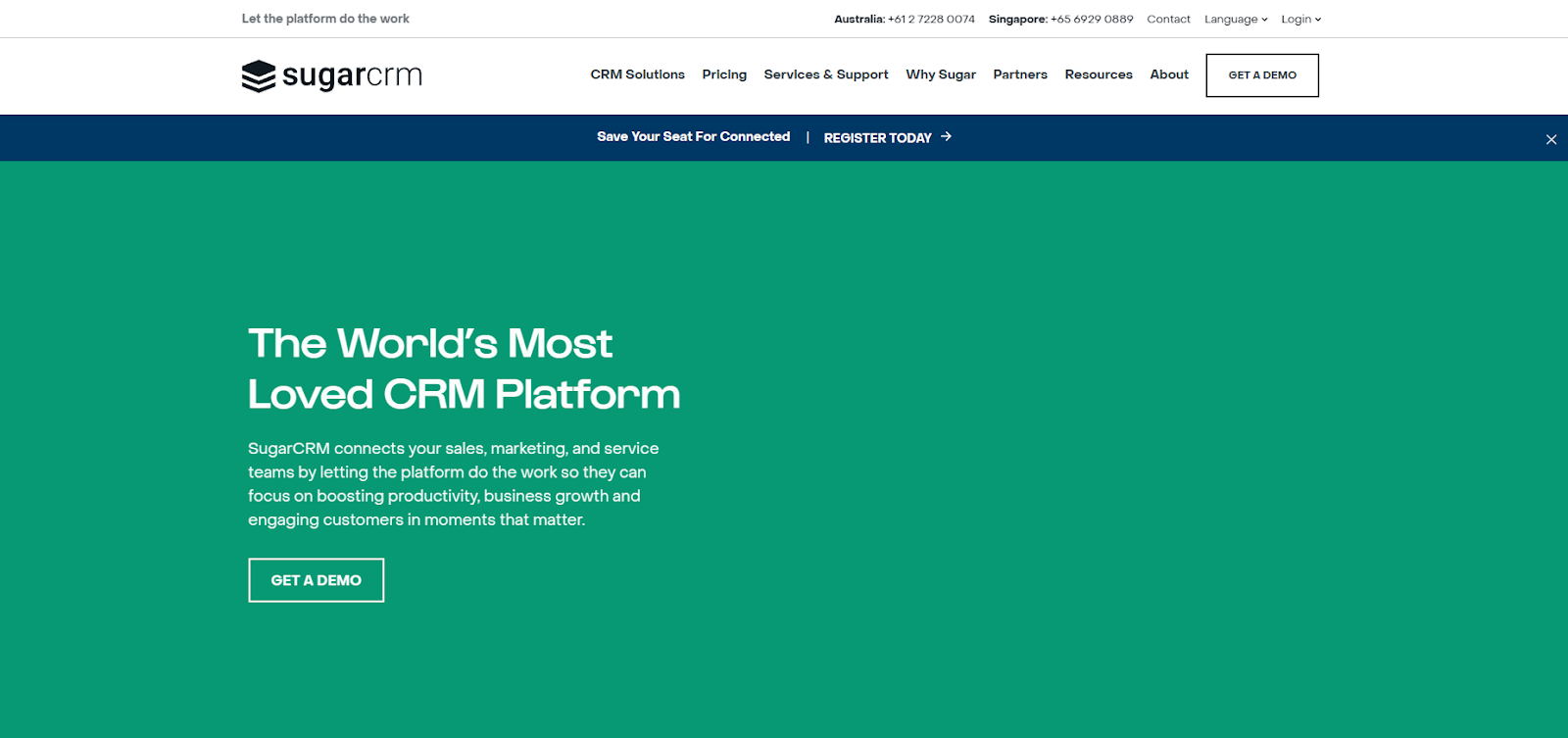The width and height of the screenshot is (1568, 738).
Task: Click the 'The World's Most Loved CRM Platform' heading
Action: (464, 369)
